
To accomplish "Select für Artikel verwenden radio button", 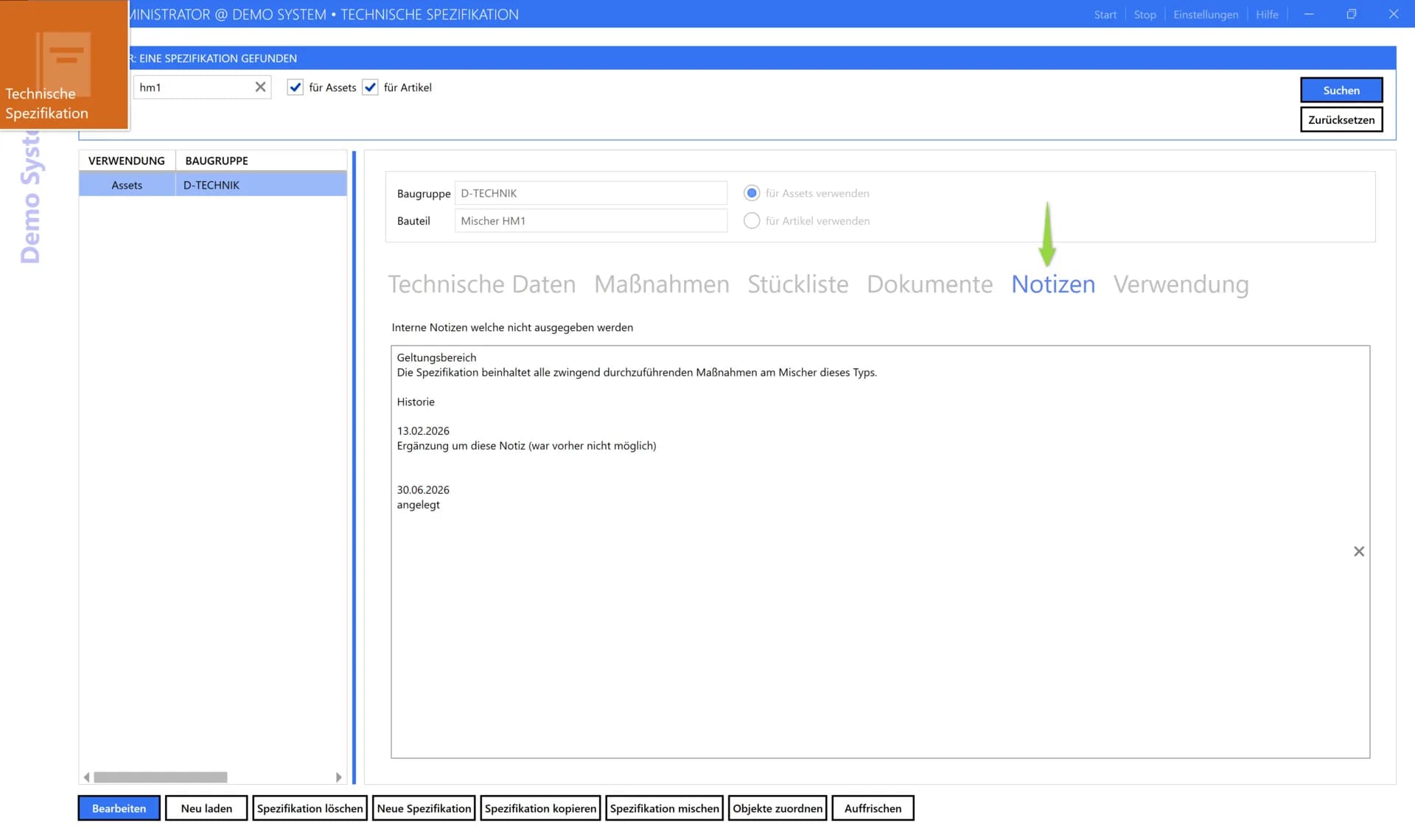I will tap(751, 220).
